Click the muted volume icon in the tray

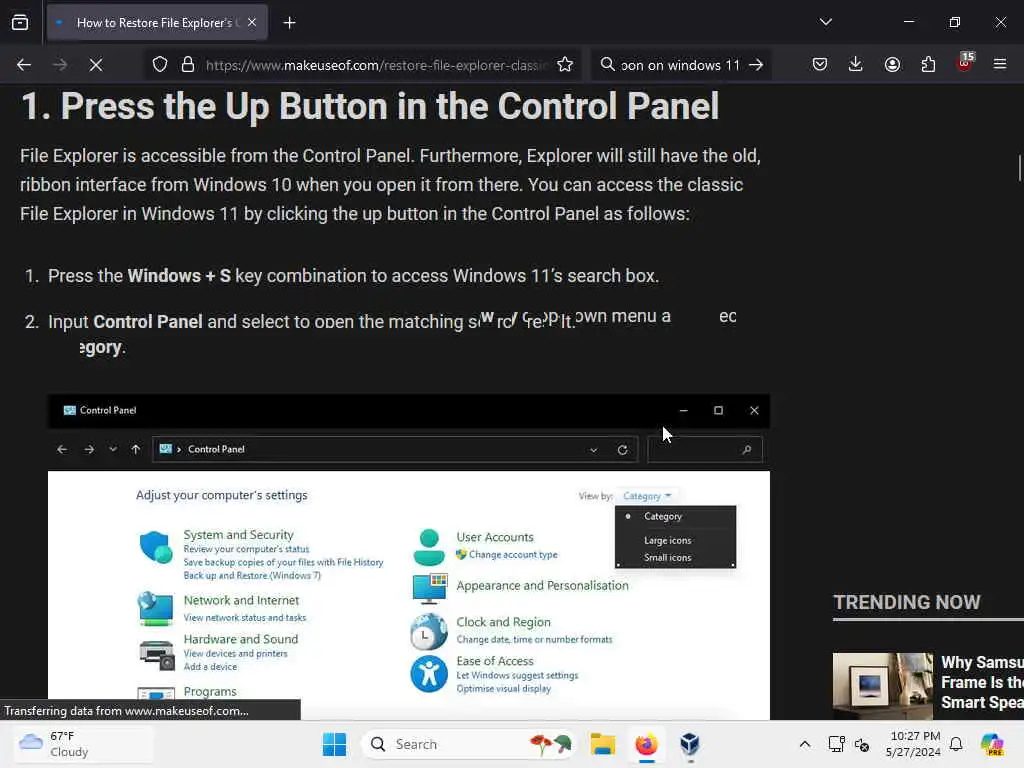(x=862, y=744)
